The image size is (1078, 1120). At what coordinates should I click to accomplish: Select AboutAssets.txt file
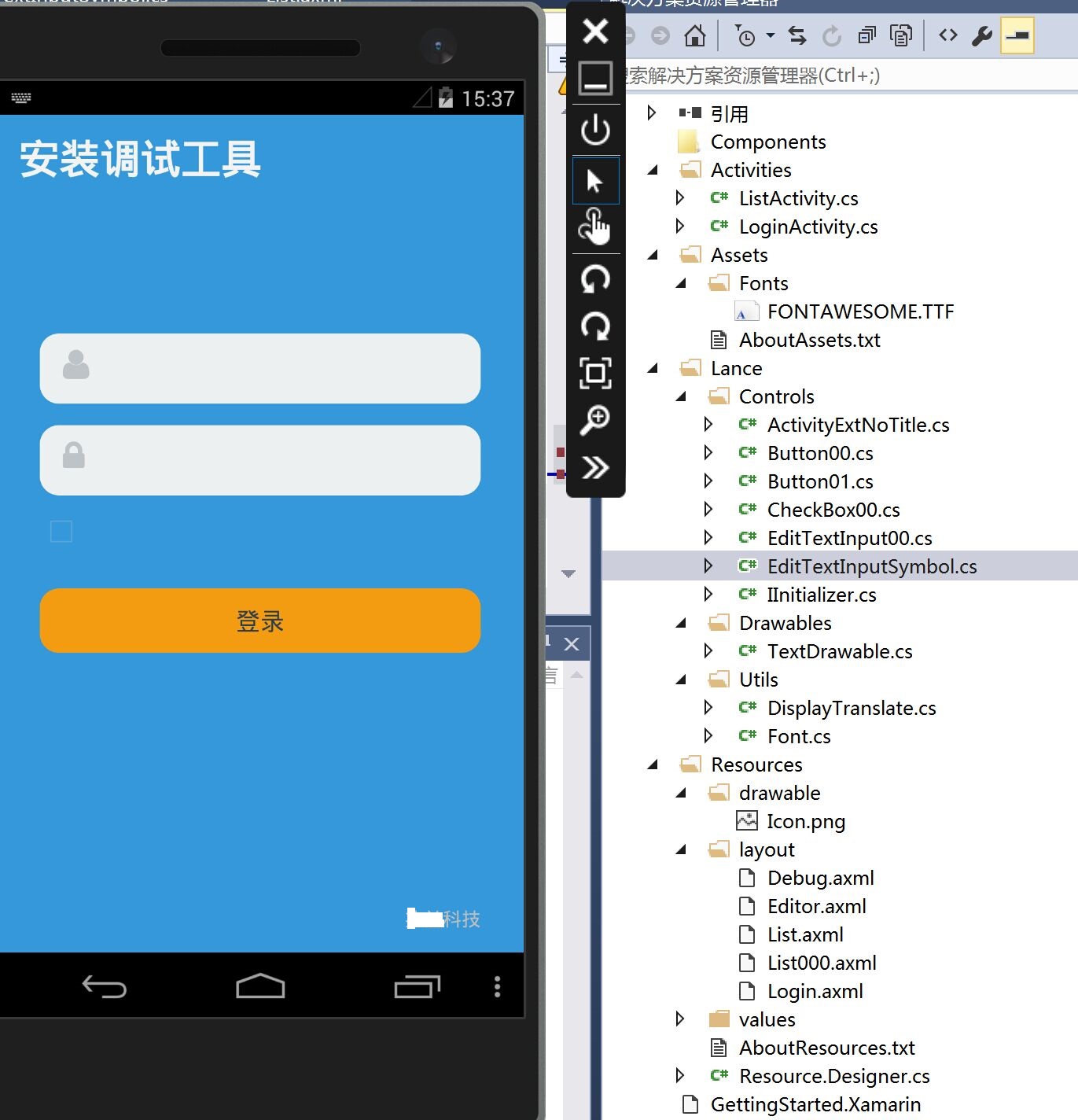809,340
